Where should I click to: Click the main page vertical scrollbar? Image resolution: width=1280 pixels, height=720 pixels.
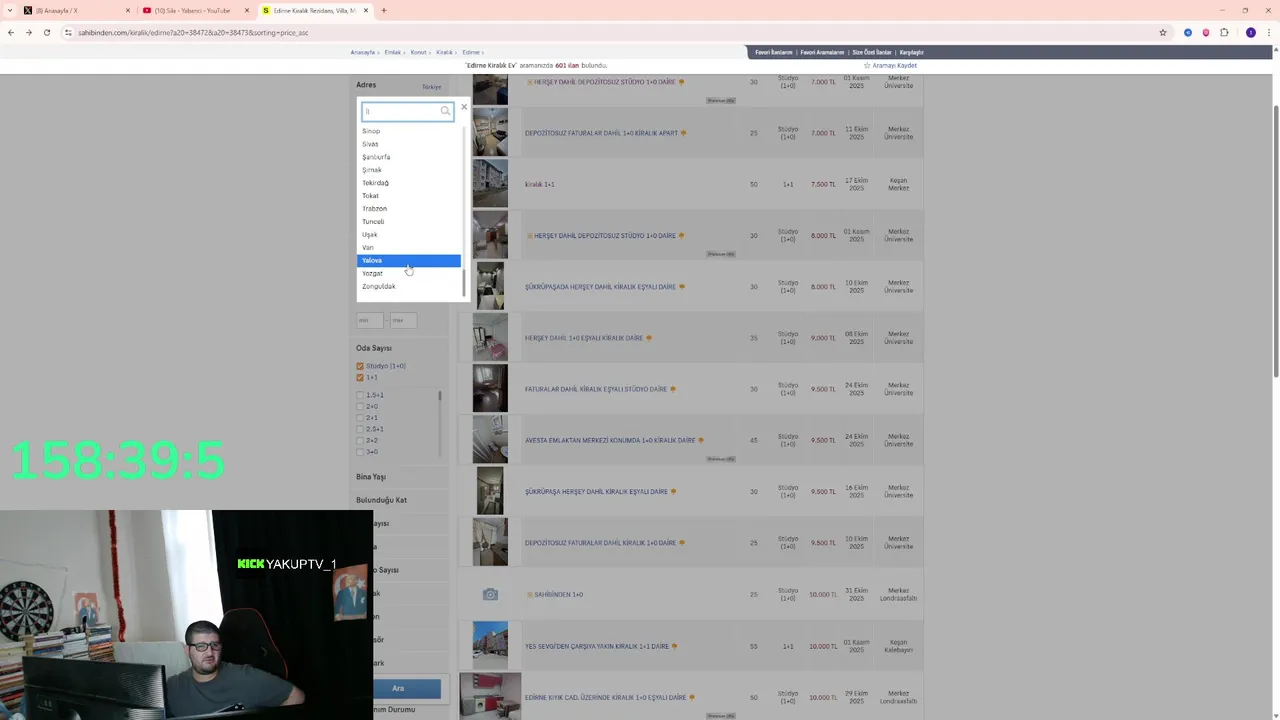click(x=1275, y=240)
